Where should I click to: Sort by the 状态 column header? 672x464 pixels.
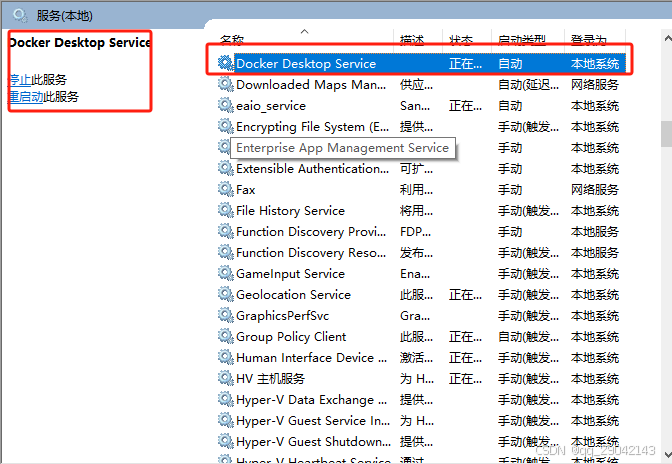point(461,40)
